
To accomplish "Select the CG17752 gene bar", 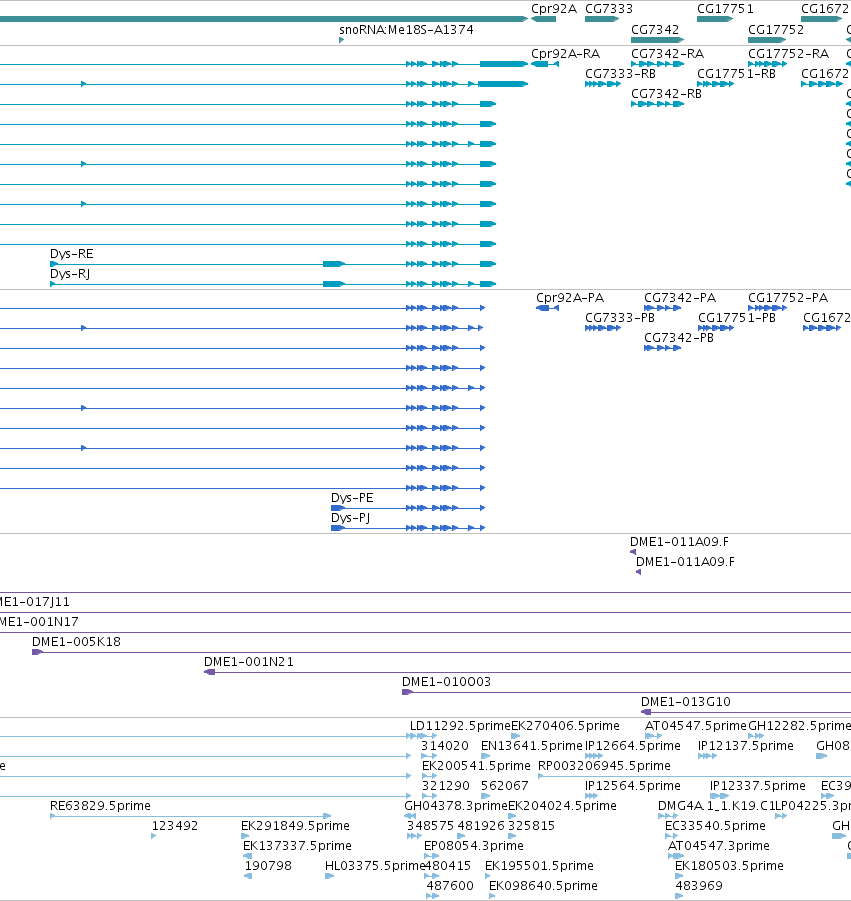I will pyautogui.click(x=767, y=40).
